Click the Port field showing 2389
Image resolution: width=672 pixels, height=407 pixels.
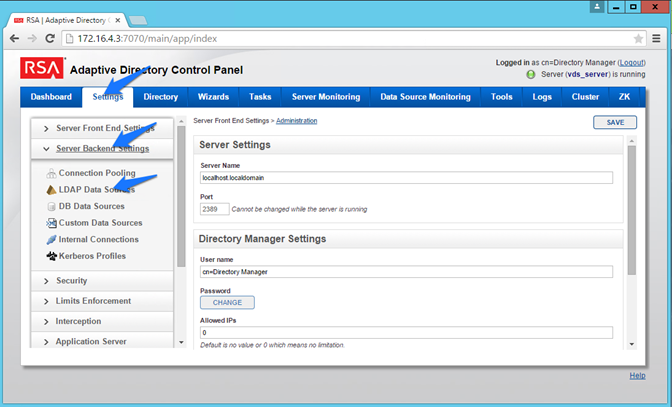215,209
